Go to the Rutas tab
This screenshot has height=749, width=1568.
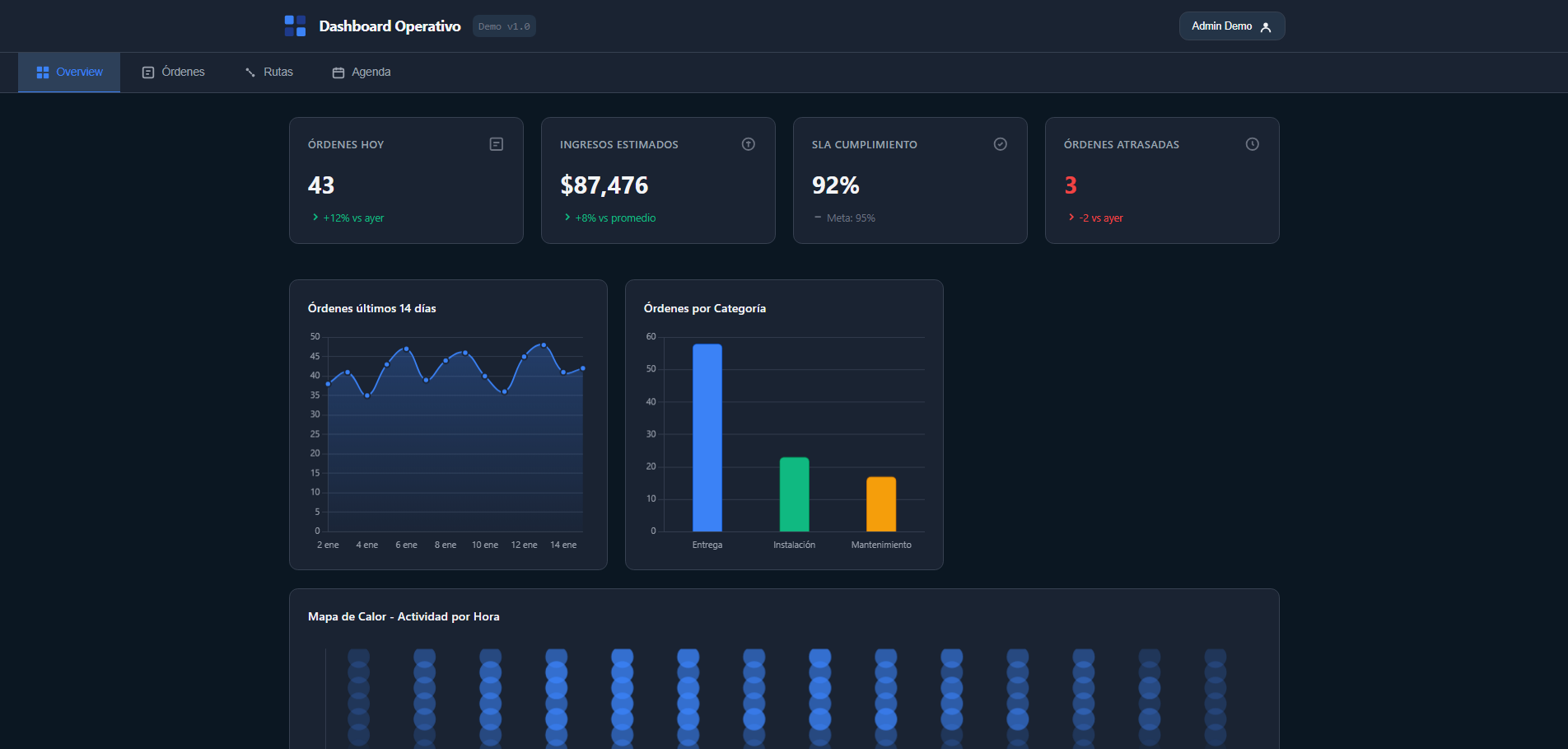point(269,73)
